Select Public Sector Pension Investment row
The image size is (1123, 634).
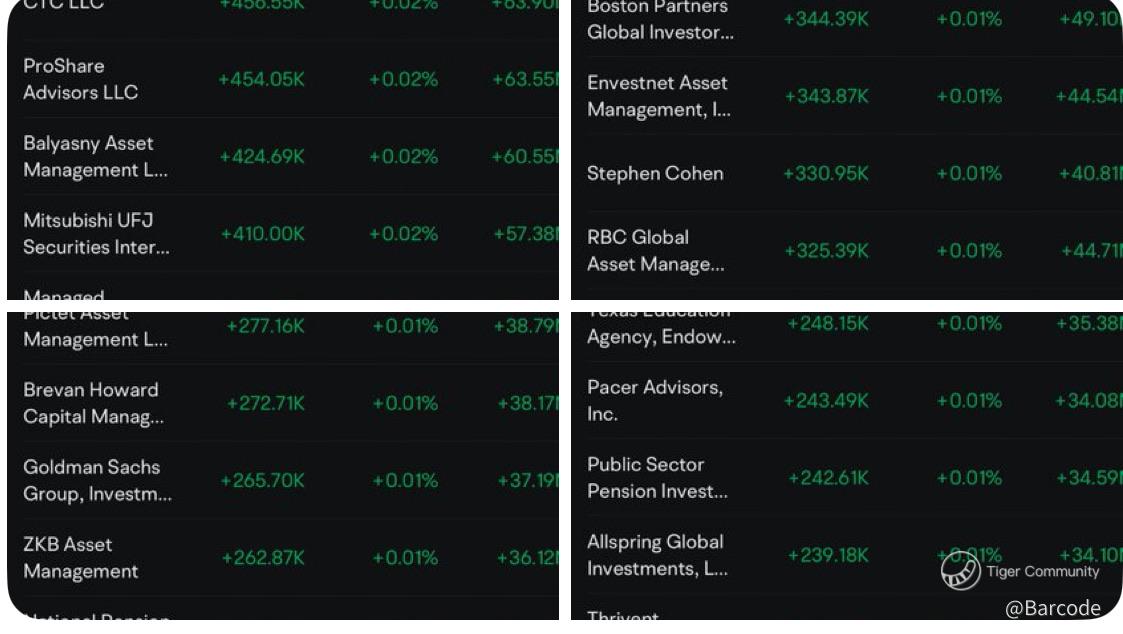(x=657, y=478)
